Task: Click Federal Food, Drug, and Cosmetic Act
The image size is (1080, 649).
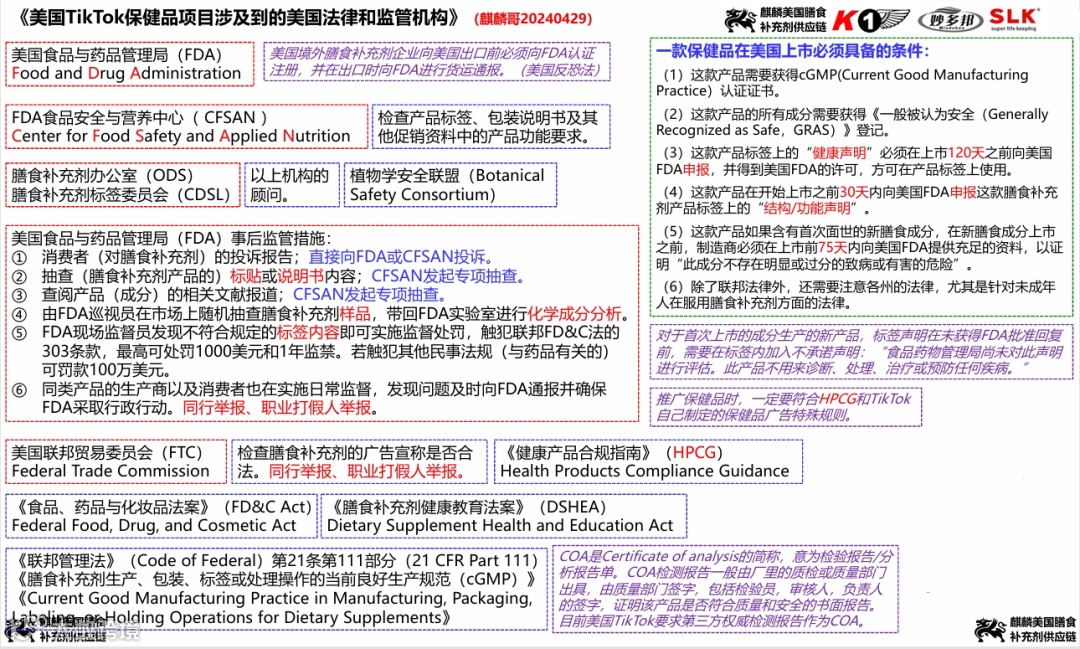Action: coord(154,526)
